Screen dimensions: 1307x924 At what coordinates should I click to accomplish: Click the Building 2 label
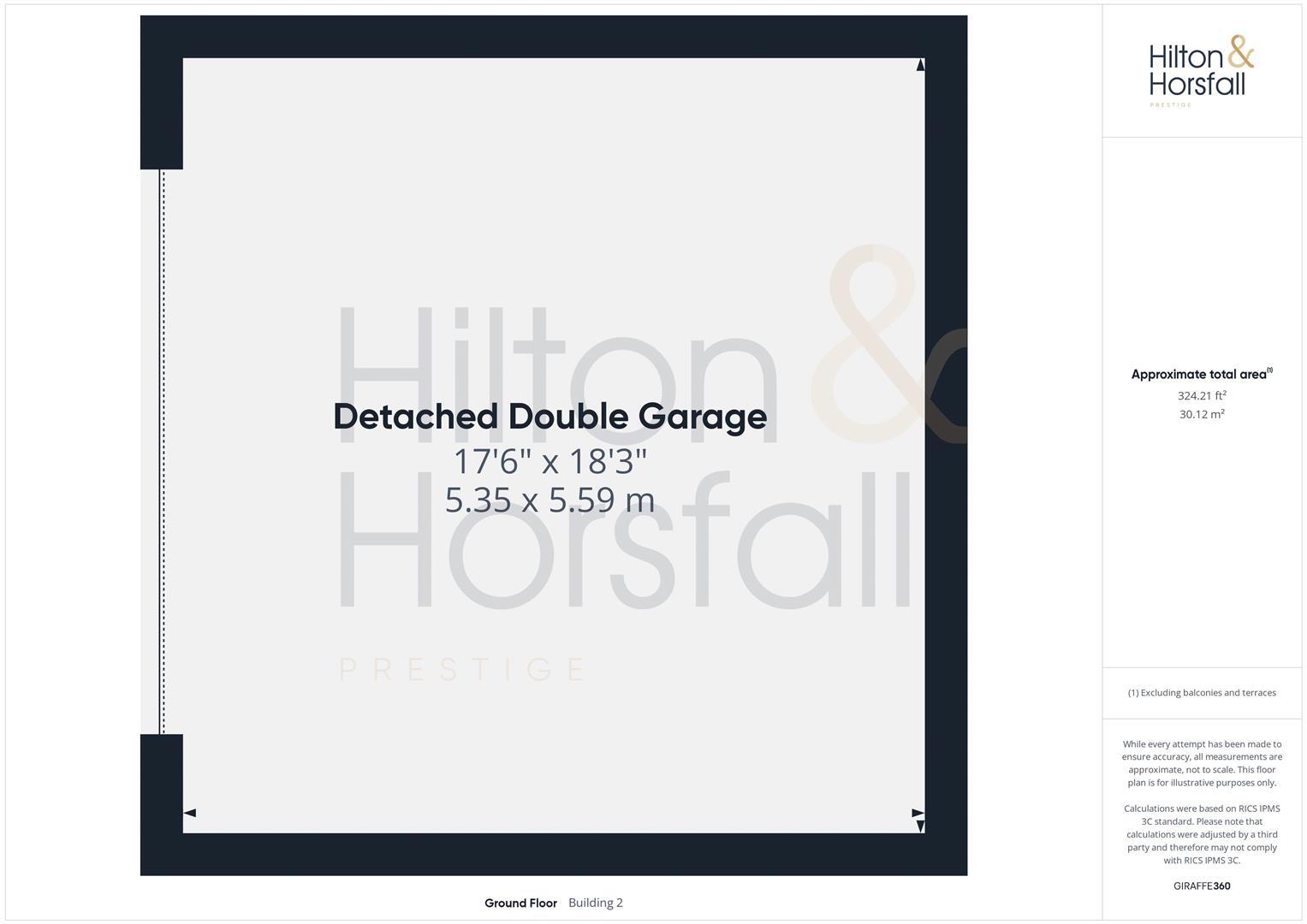(x=596, y=903)
